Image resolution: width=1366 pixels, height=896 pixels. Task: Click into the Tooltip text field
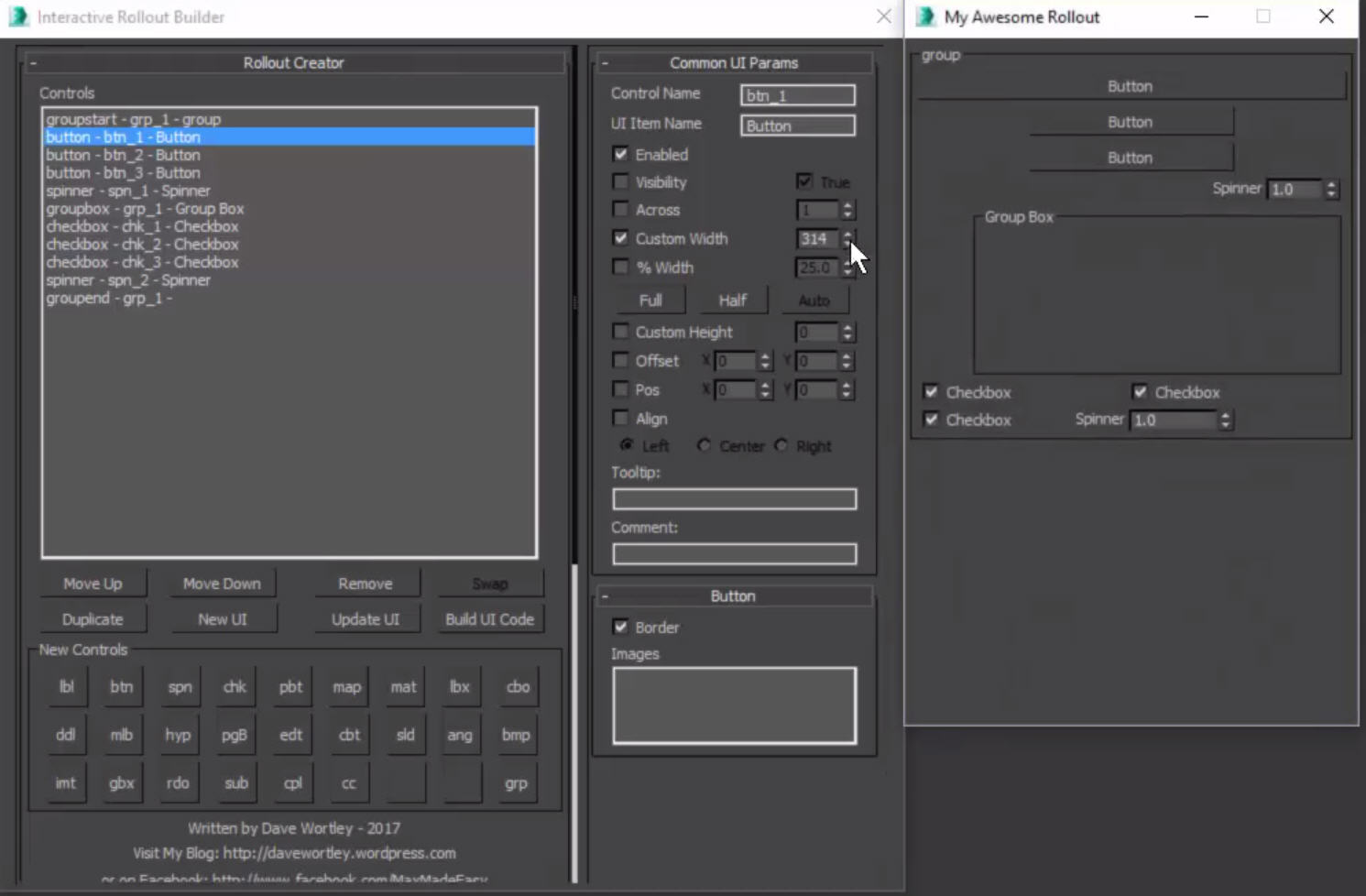(734, 498)
